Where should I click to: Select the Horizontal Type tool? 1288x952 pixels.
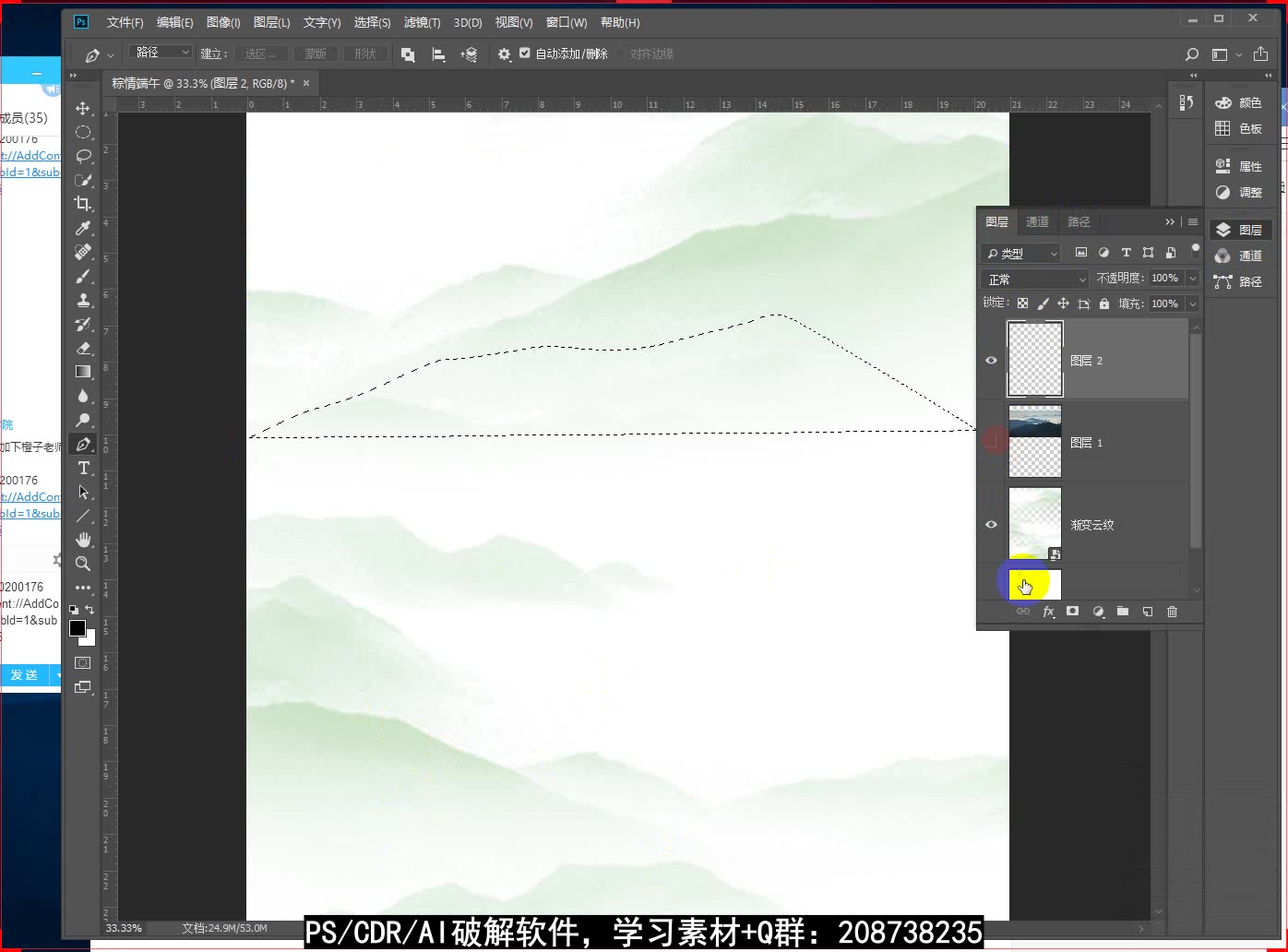(83, 468)
